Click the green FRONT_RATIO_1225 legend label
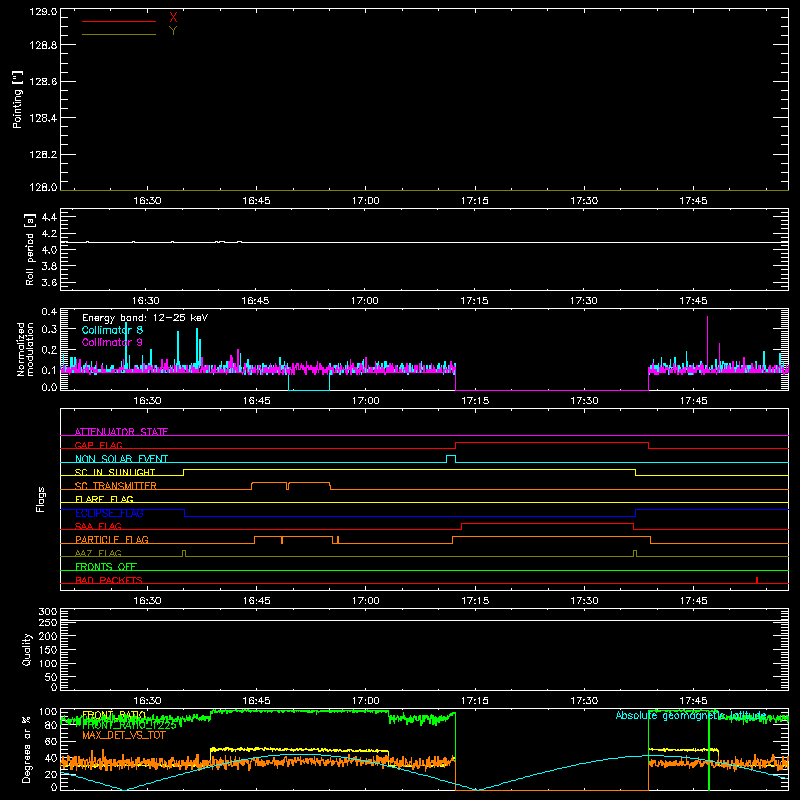This screenshot has height=800, width=800. pyautogui.click(x=129, y=726)
